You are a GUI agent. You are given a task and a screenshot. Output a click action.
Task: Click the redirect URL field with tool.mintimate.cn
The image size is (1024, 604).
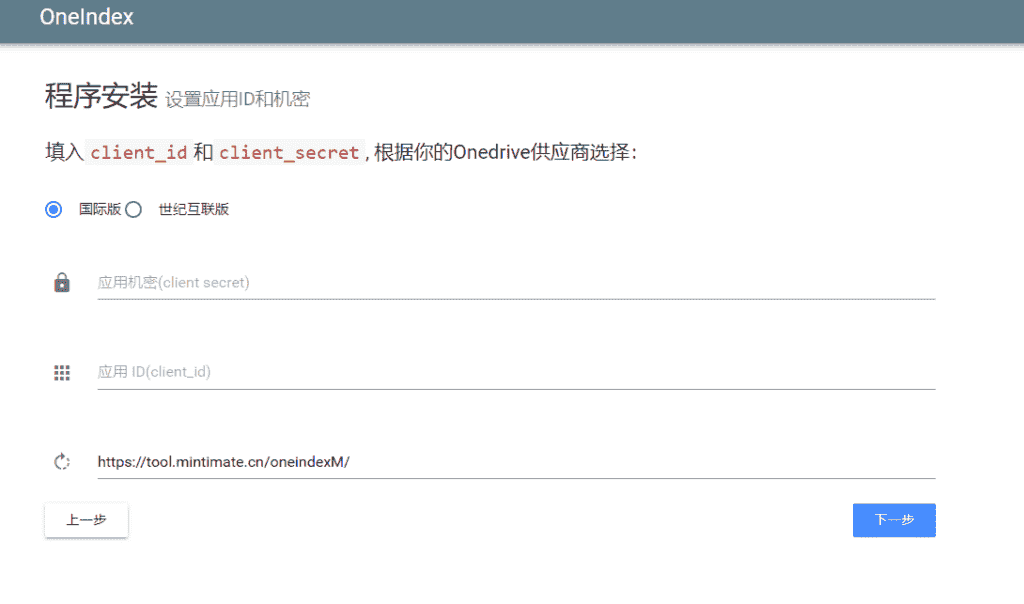tap(516, 462)
